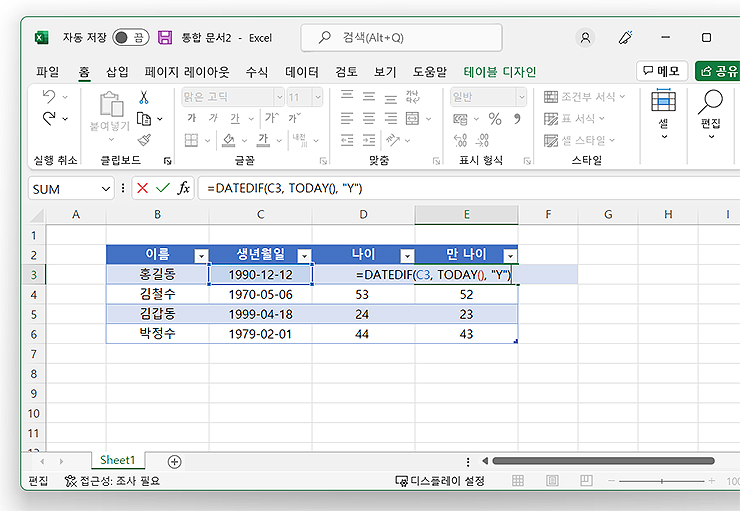The image size is (740, 511).
Task: Open filter dropdown for 이름 column
Action: pos(202,256)
